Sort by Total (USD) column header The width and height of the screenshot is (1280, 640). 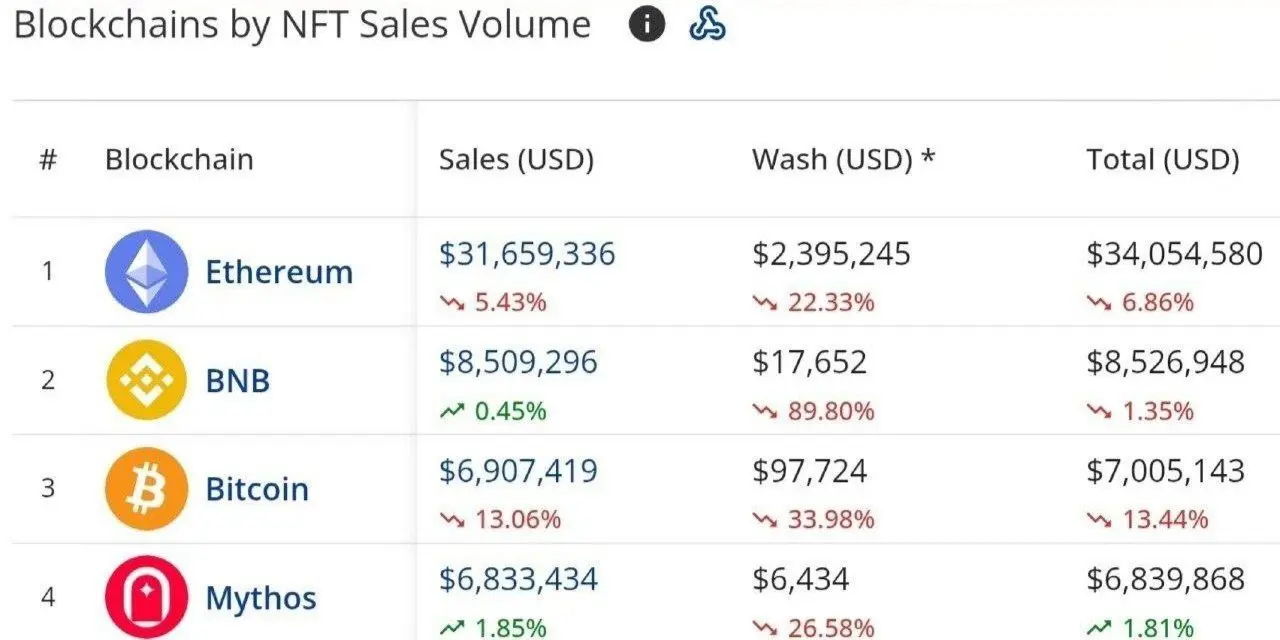coord(1163,160)
